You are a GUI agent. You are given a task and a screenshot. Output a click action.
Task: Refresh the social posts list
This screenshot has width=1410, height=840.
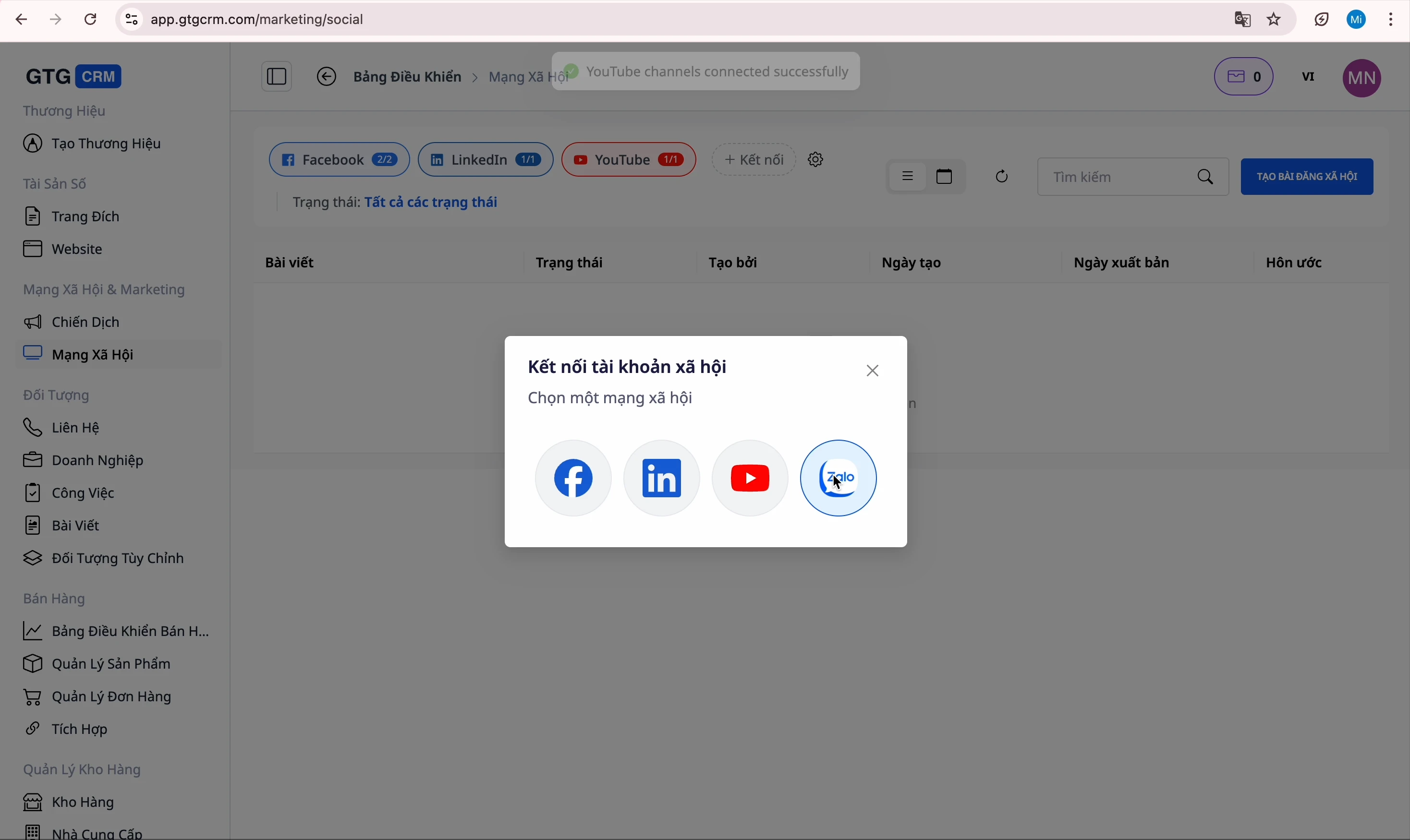pyautogui.click(x=1000, y=176)
